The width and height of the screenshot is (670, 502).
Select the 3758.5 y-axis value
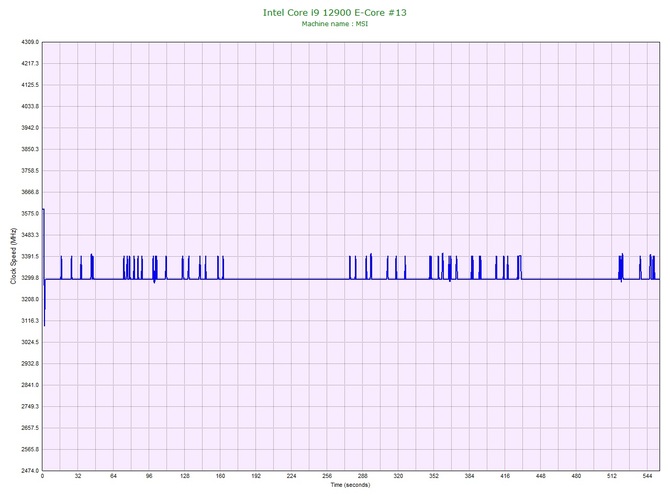tap(30, 170)
